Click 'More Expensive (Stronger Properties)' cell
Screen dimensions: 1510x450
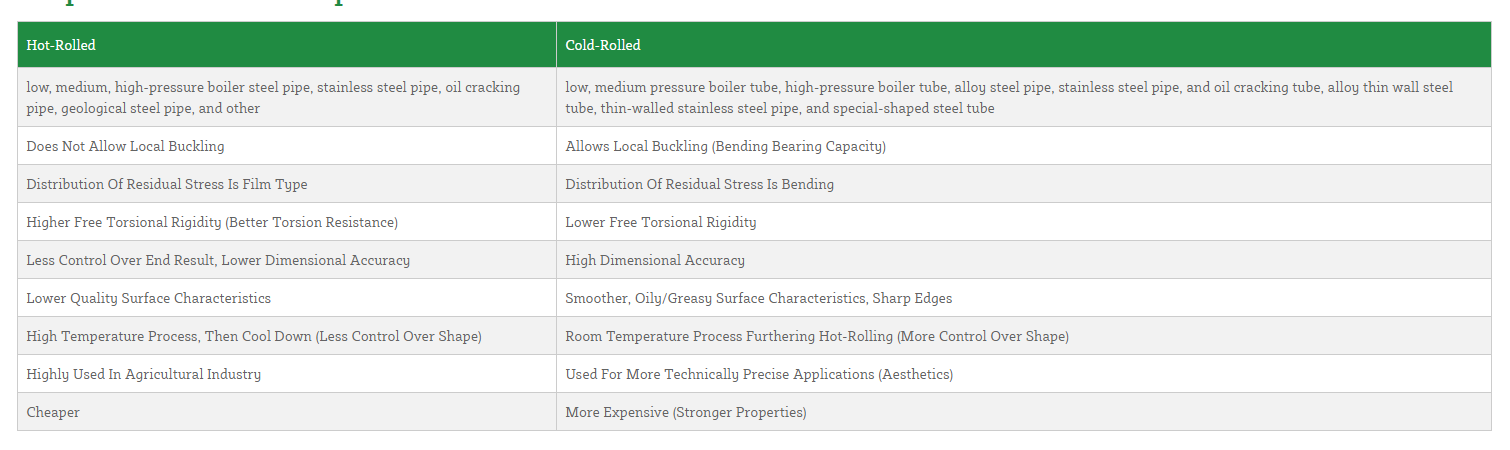(685, 412)
